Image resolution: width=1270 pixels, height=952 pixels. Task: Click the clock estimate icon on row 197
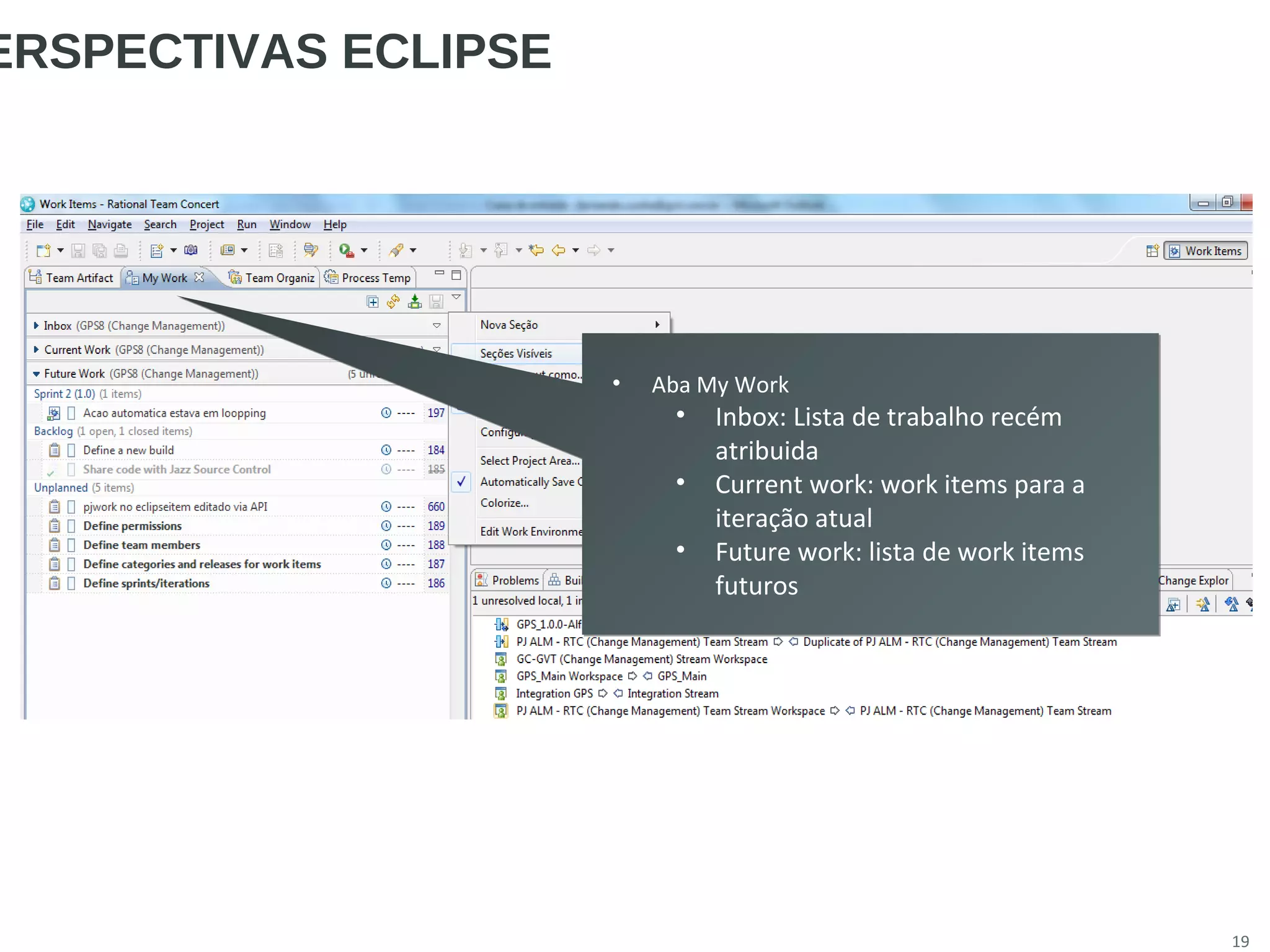(386, 413)
